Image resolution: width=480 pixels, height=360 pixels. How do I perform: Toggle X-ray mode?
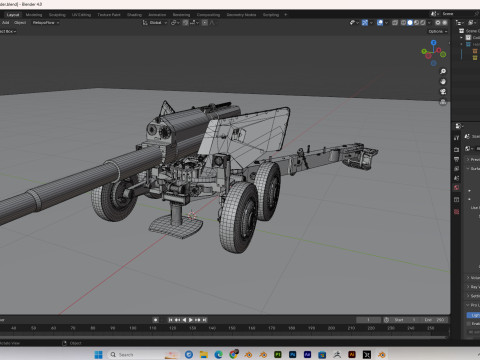point(395,23)
